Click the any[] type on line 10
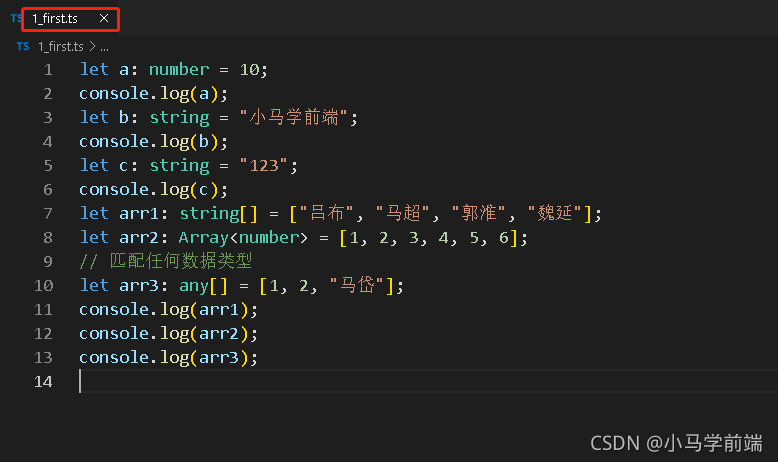This screenshot has width=778, height=462. click(203, 286)
